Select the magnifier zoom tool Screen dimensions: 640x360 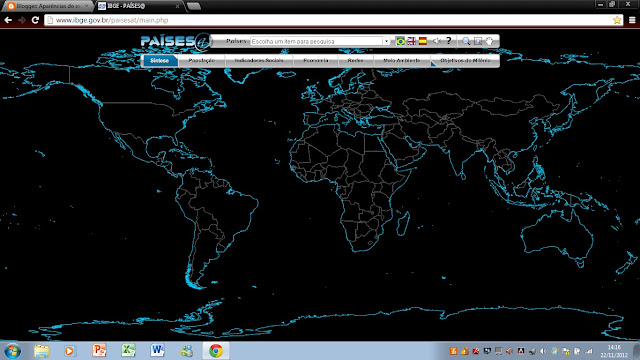(x=466, y=41)
